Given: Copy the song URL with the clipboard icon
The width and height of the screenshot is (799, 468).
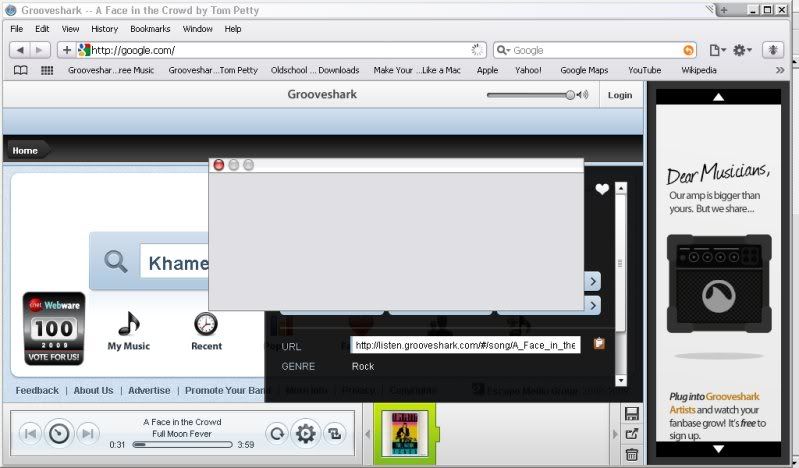Looking at the screenshot, I should pyautogui.click(x=599, y=344).
